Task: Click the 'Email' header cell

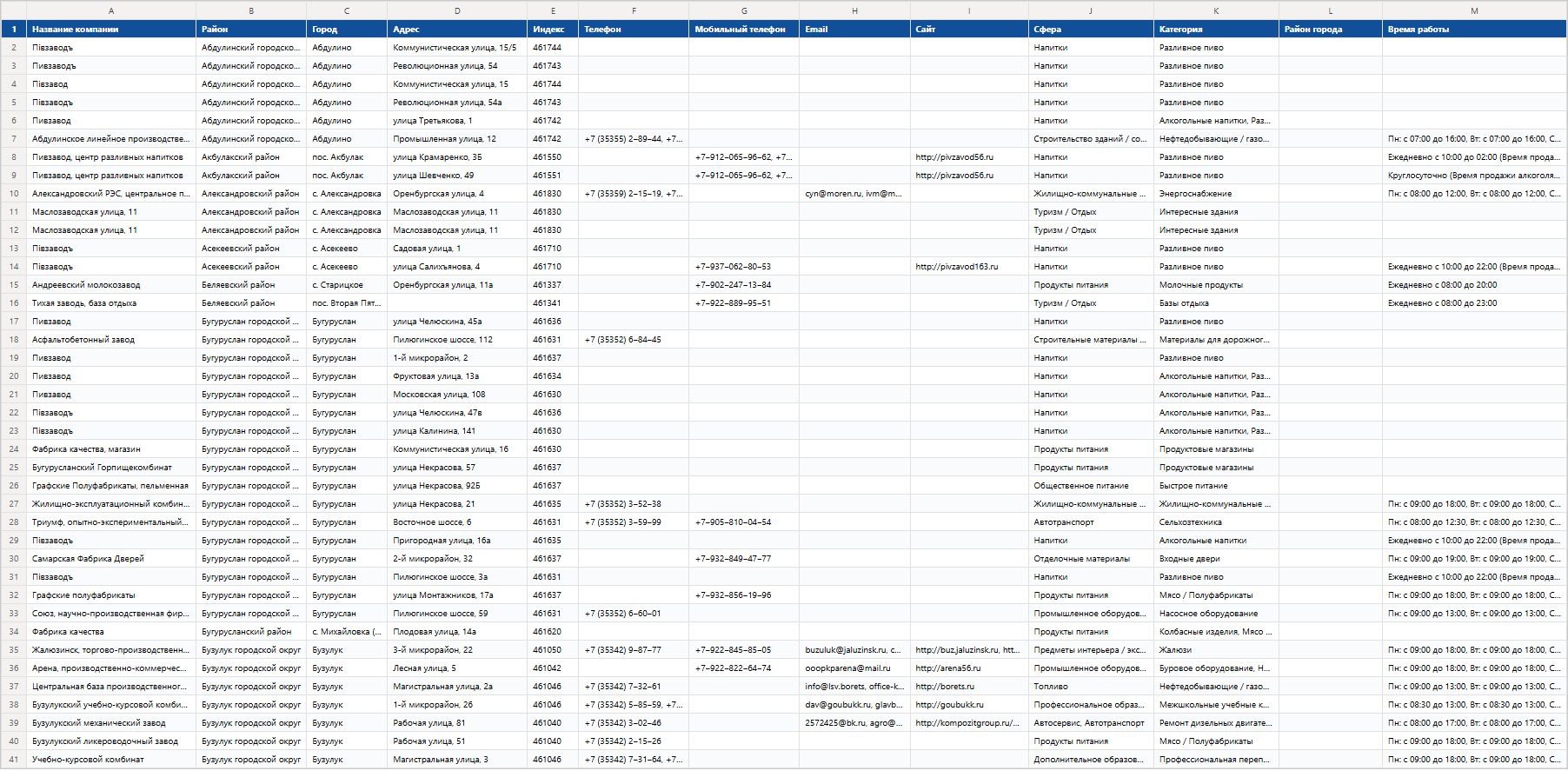Action: tap(854, 30)
